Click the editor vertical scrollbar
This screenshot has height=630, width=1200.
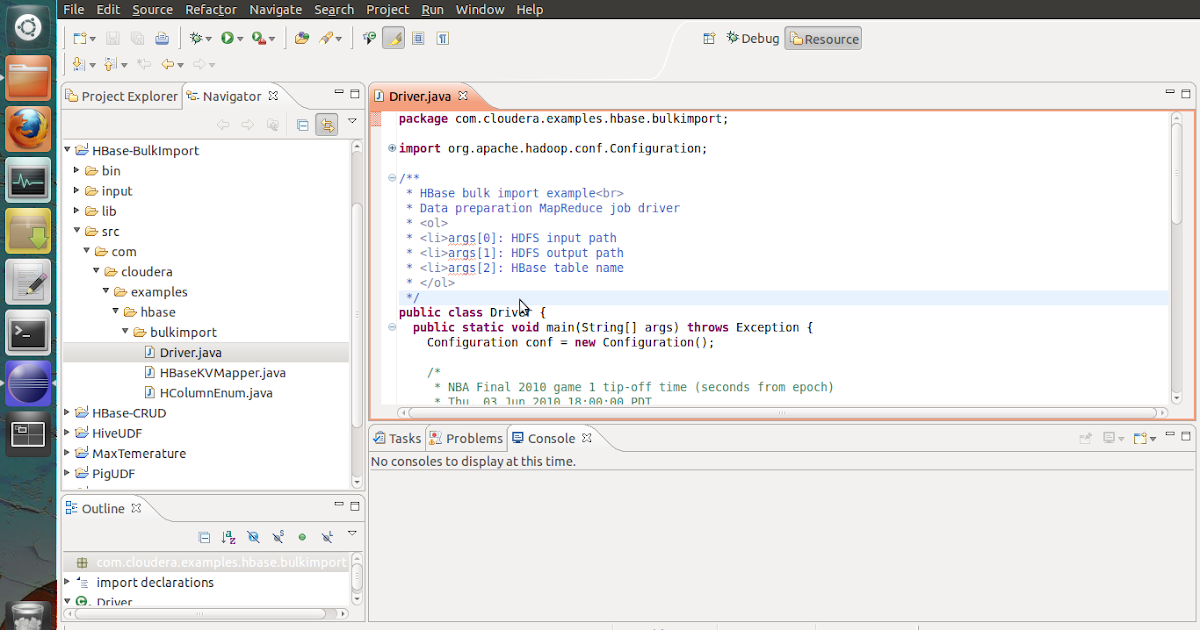tap(1177, 170)
